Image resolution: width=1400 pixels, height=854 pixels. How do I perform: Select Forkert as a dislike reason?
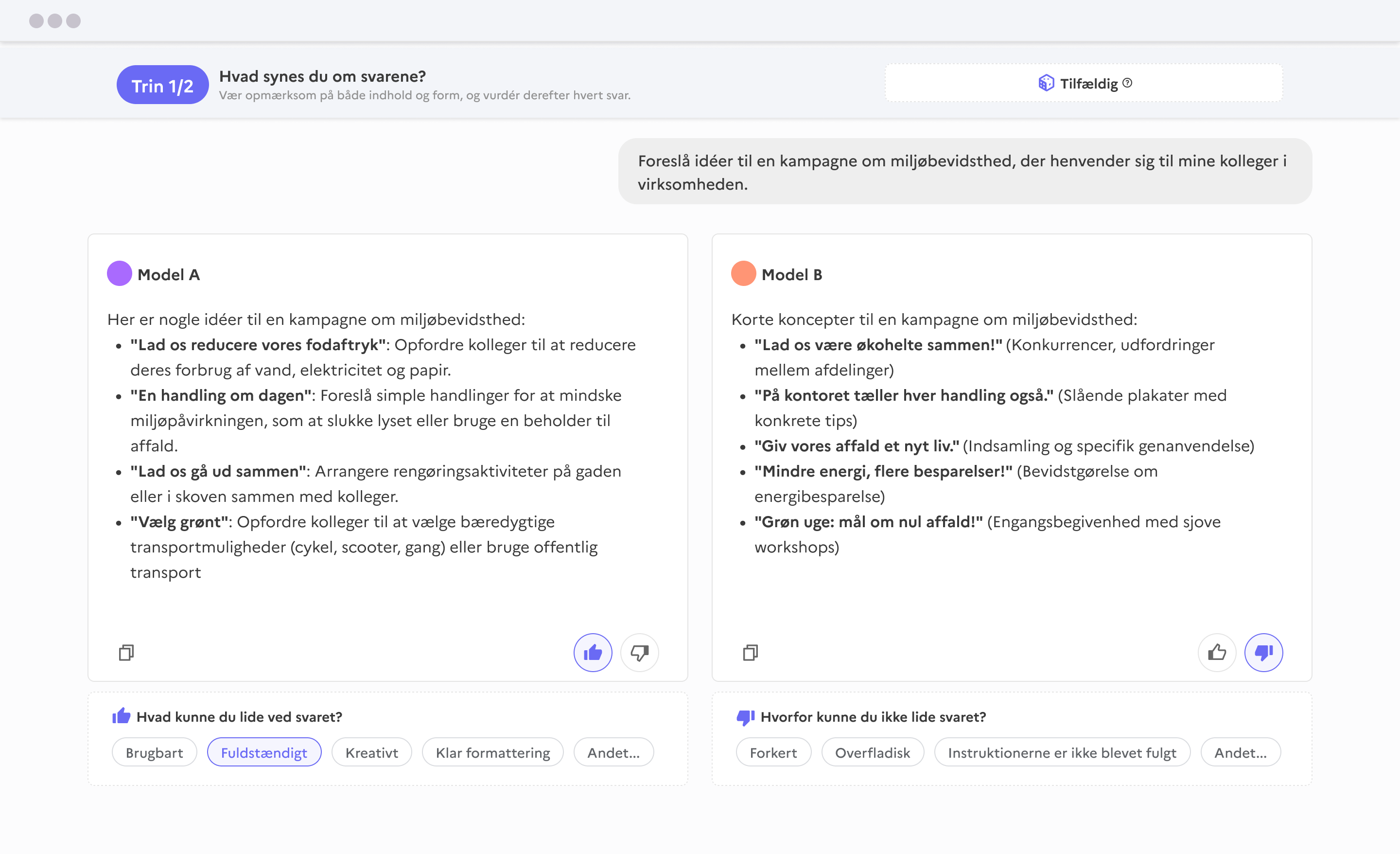(773, 752)
